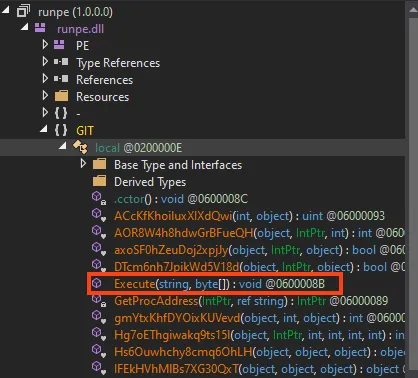Expand the Resources folder
418x378 pixels.
(45, 95)
